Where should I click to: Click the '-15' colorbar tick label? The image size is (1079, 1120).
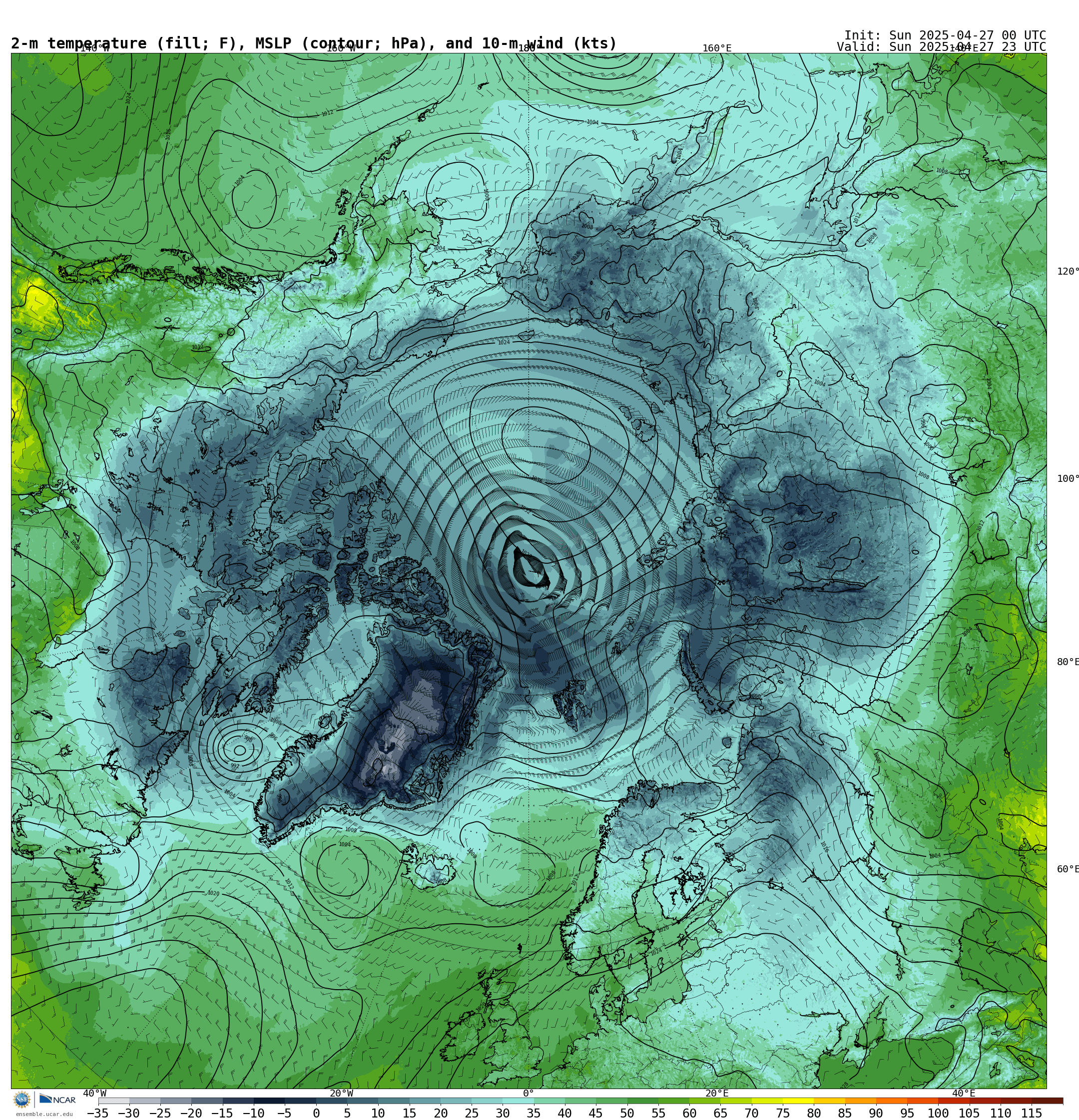coord(222,1113)
